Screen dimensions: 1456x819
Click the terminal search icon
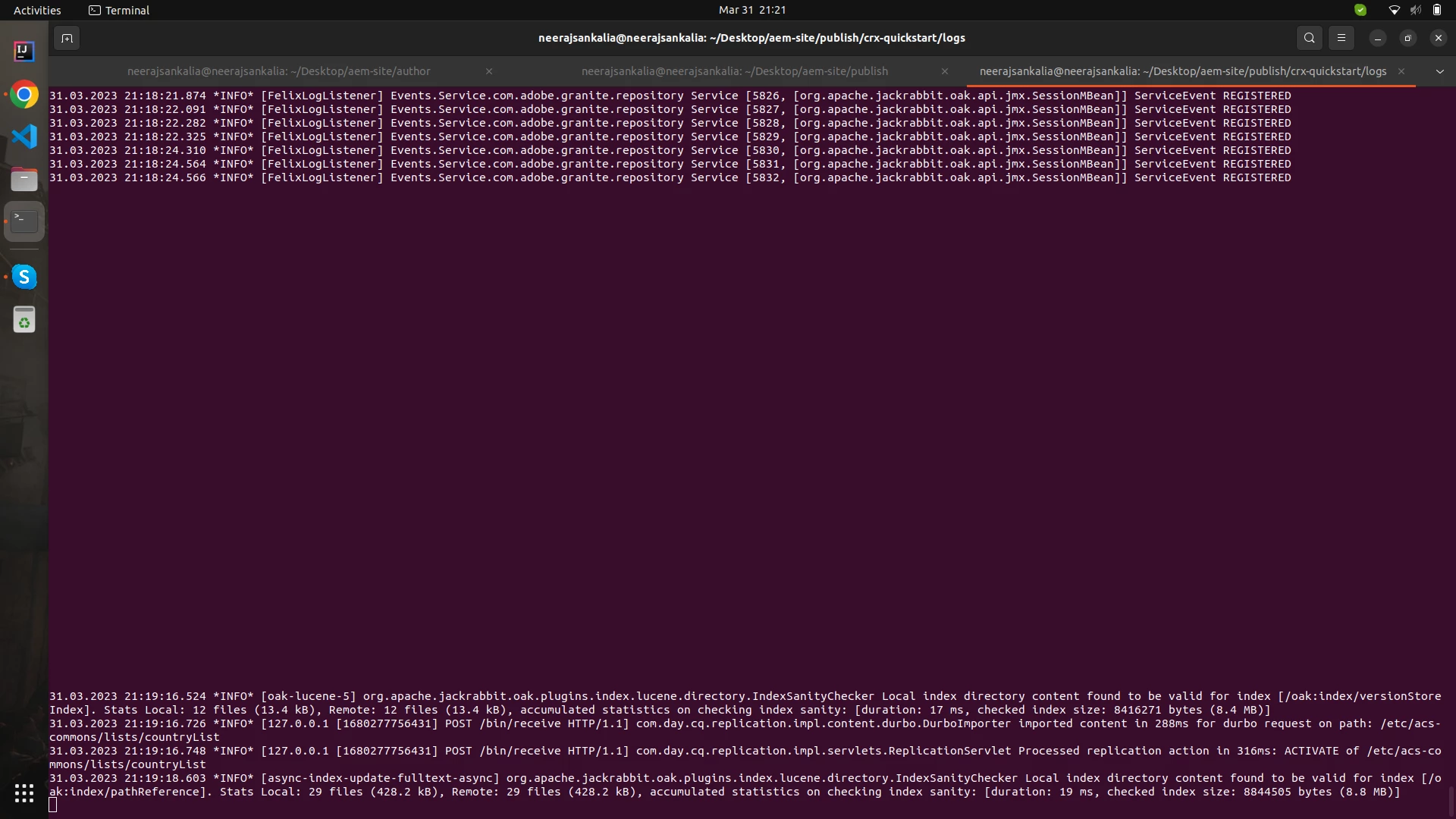click(1309, 38)
